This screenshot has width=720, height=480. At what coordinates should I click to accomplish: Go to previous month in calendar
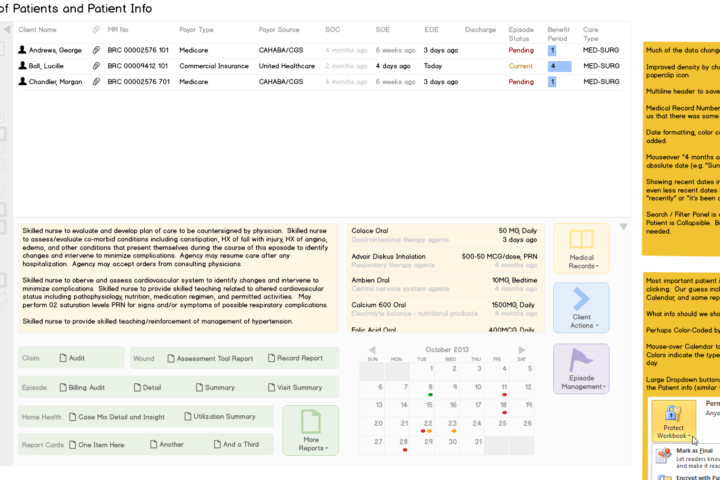pos(372,349)
